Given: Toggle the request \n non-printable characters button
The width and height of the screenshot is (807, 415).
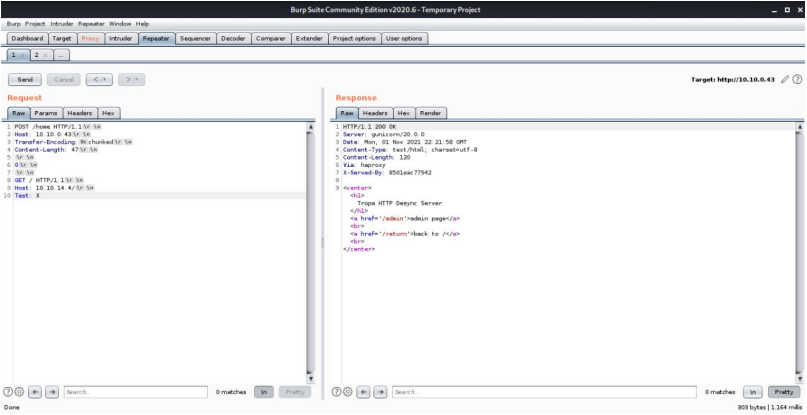Looking at the screenshot, I should point(262,393).
